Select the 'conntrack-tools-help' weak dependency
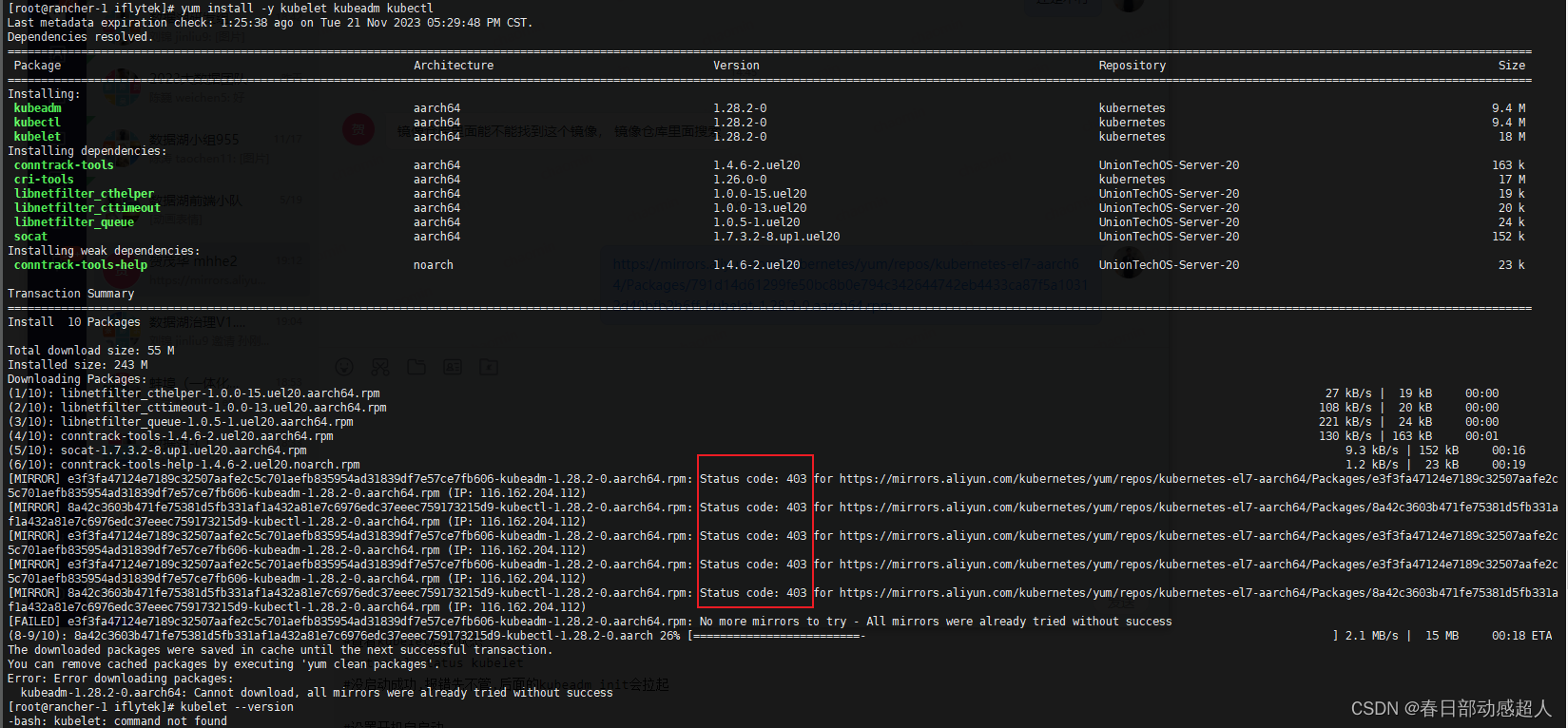 [81, 264]
